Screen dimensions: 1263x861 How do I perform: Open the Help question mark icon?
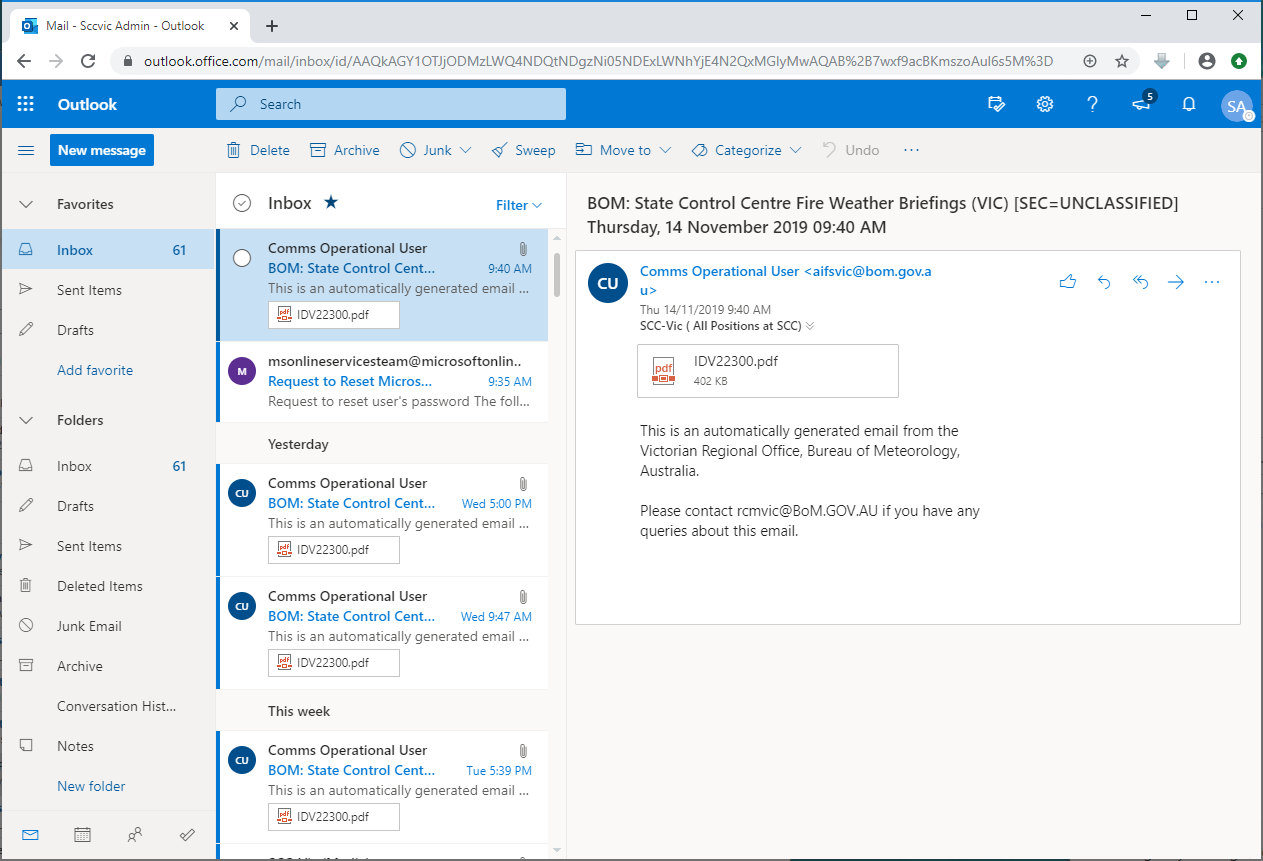click(x=1092, y=104)
